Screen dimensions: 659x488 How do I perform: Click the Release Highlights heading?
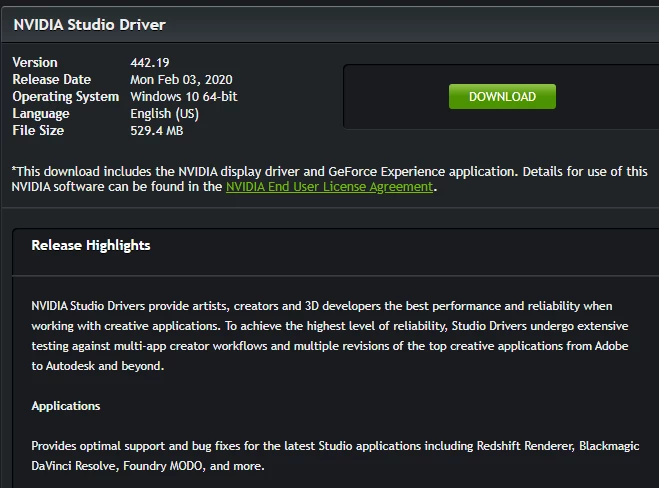click(91, 245)
